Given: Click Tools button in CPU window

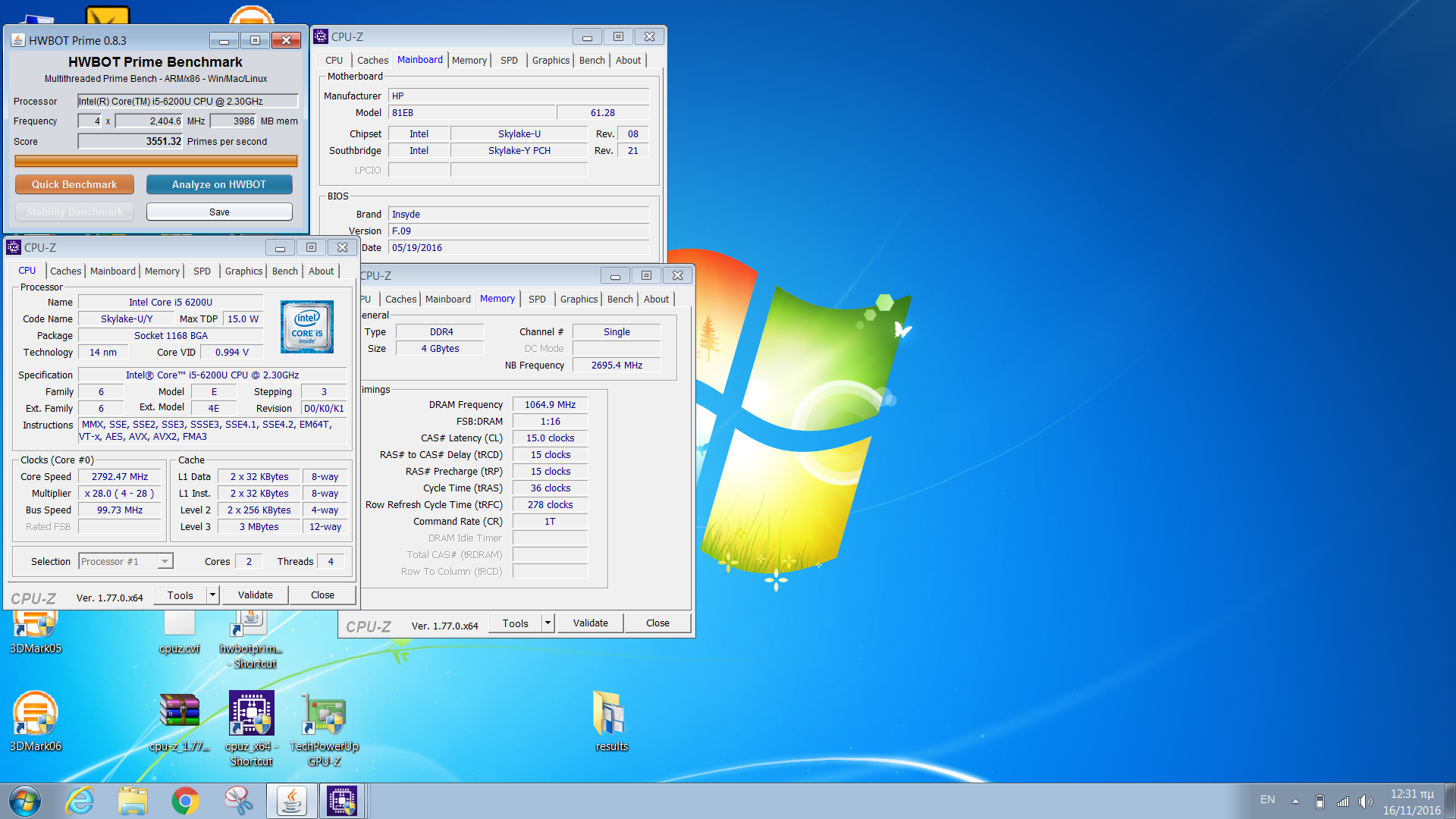Looking at the screenshot, I should pyautogui.click(x=180, y=595).
